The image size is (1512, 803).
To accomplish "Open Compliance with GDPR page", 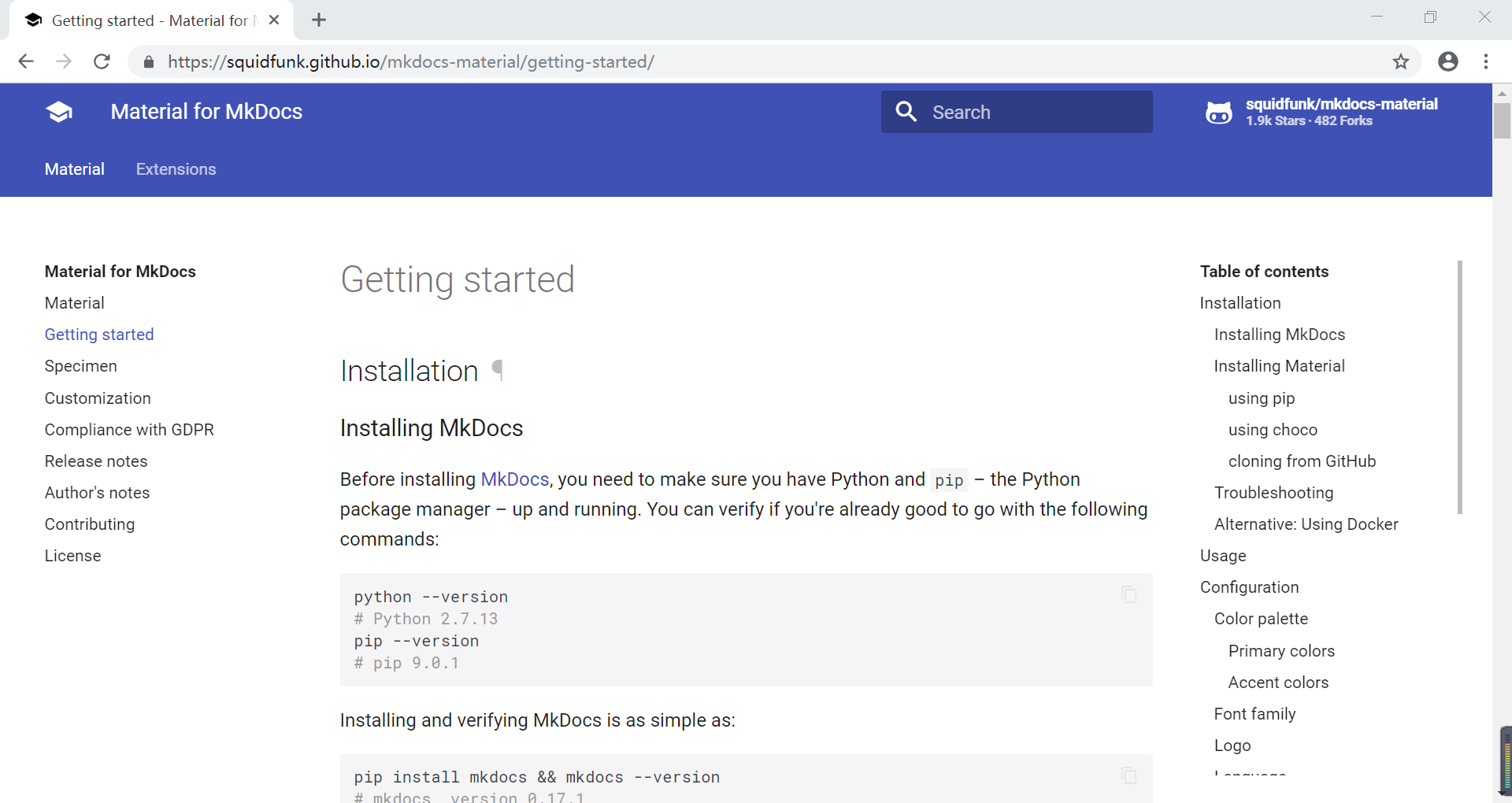I will point(129,430).
